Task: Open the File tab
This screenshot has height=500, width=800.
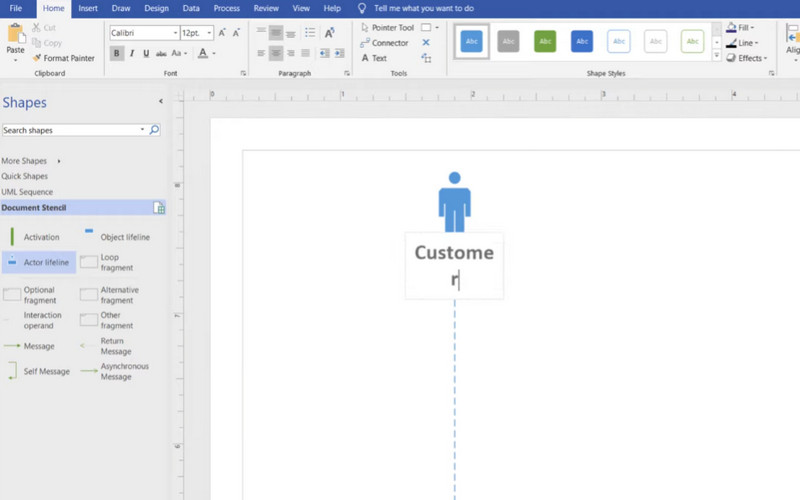Action: (x=16, y=8)
